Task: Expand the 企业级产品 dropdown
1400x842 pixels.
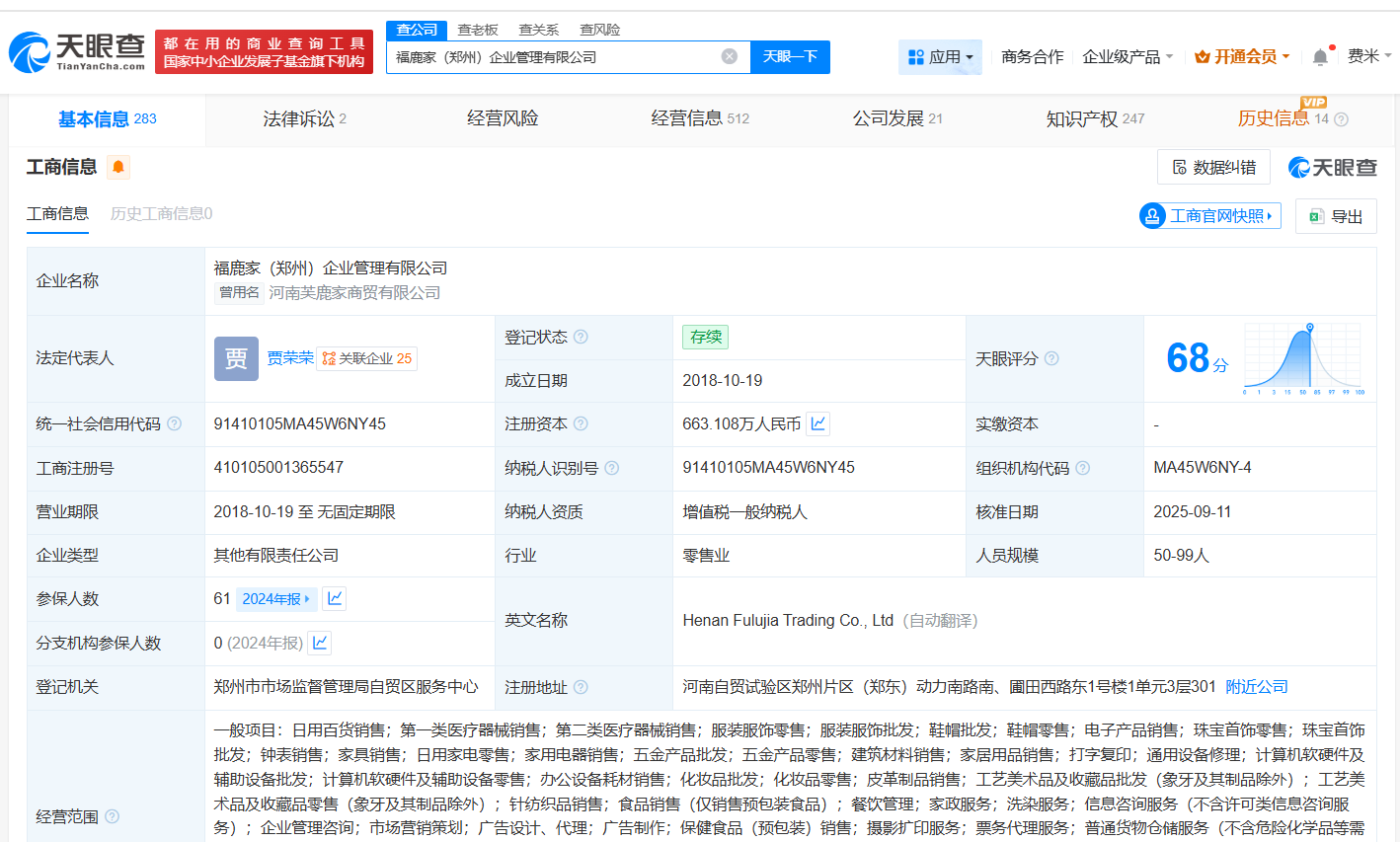Action: click(1127, 56)
